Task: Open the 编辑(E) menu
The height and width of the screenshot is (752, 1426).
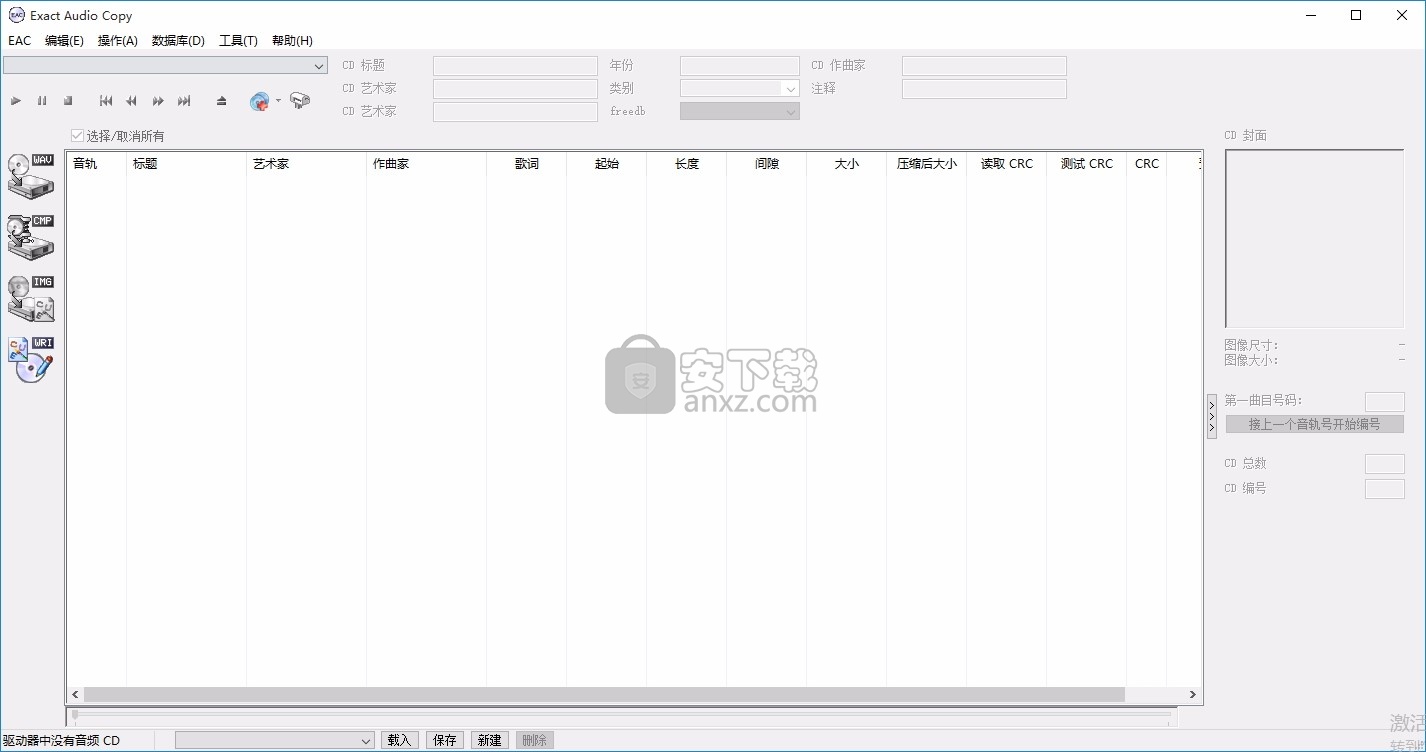Action: pos(64,41)
